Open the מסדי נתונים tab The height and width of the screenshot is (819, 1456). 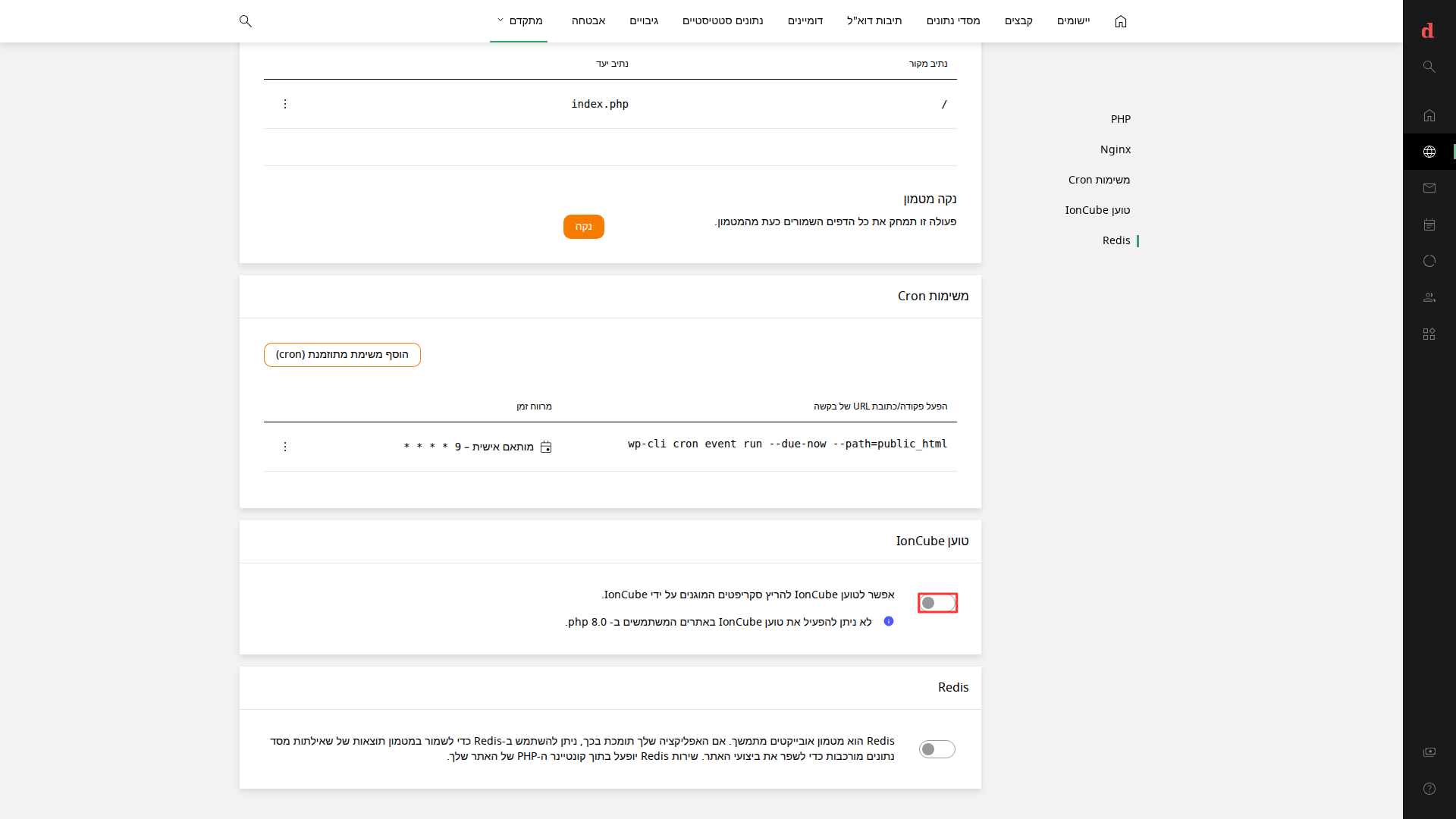click(x=953, y=21)
